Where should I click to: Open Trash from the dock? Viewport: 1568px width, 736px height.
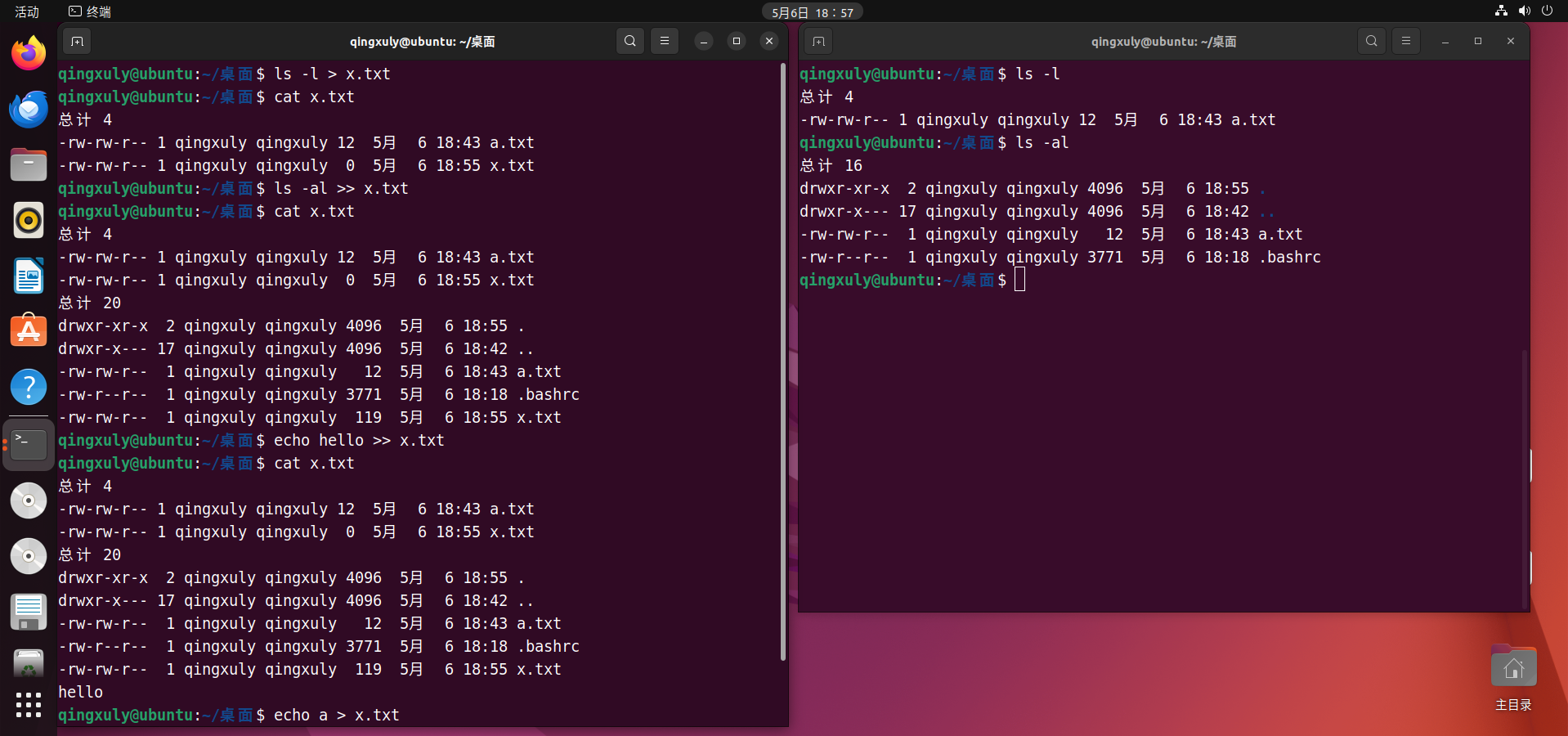(x=29, y=664)
